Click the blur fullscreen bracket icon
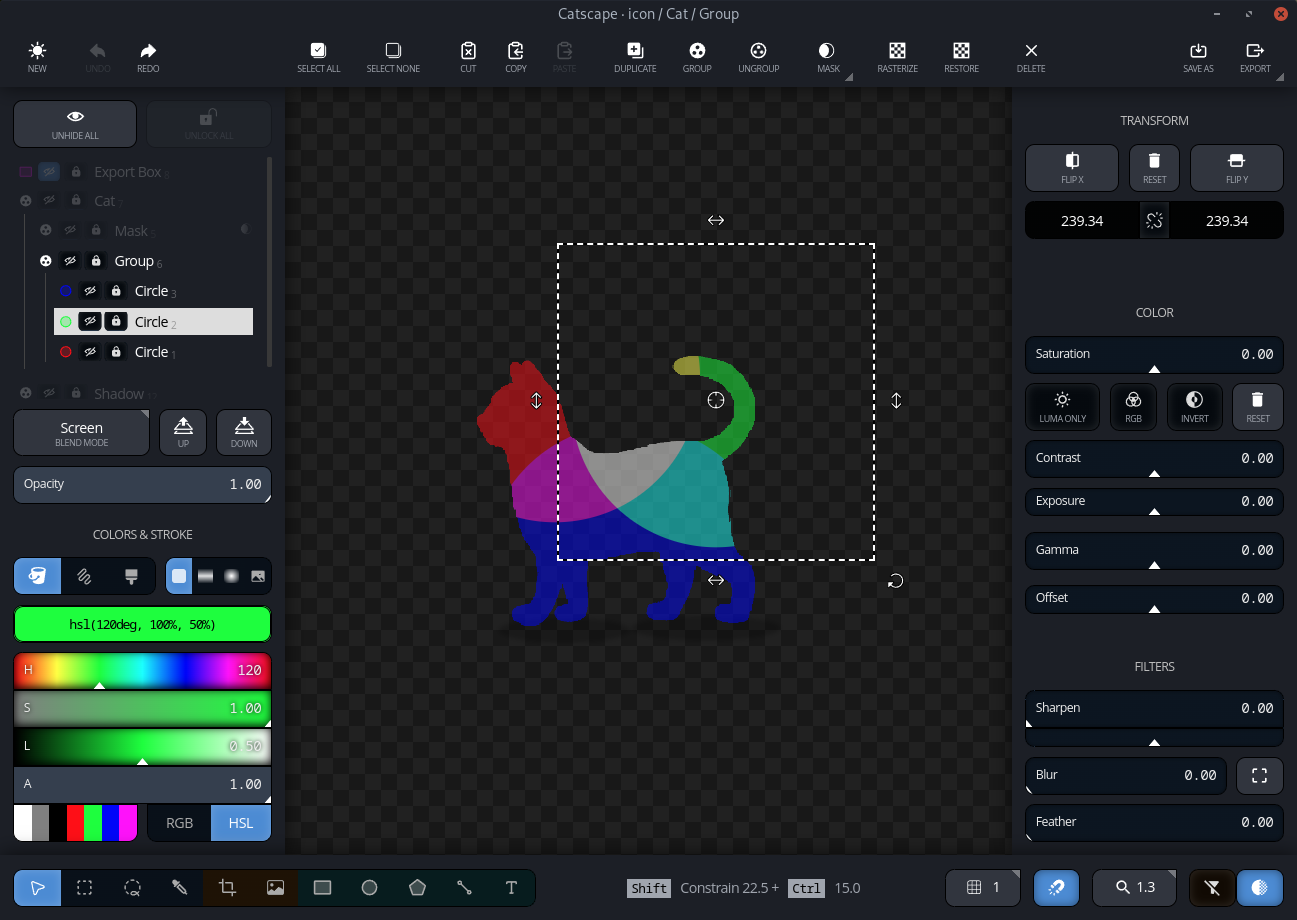Image resolution: width=1297 pixels, height=920 pixels. click(1259, 775)
